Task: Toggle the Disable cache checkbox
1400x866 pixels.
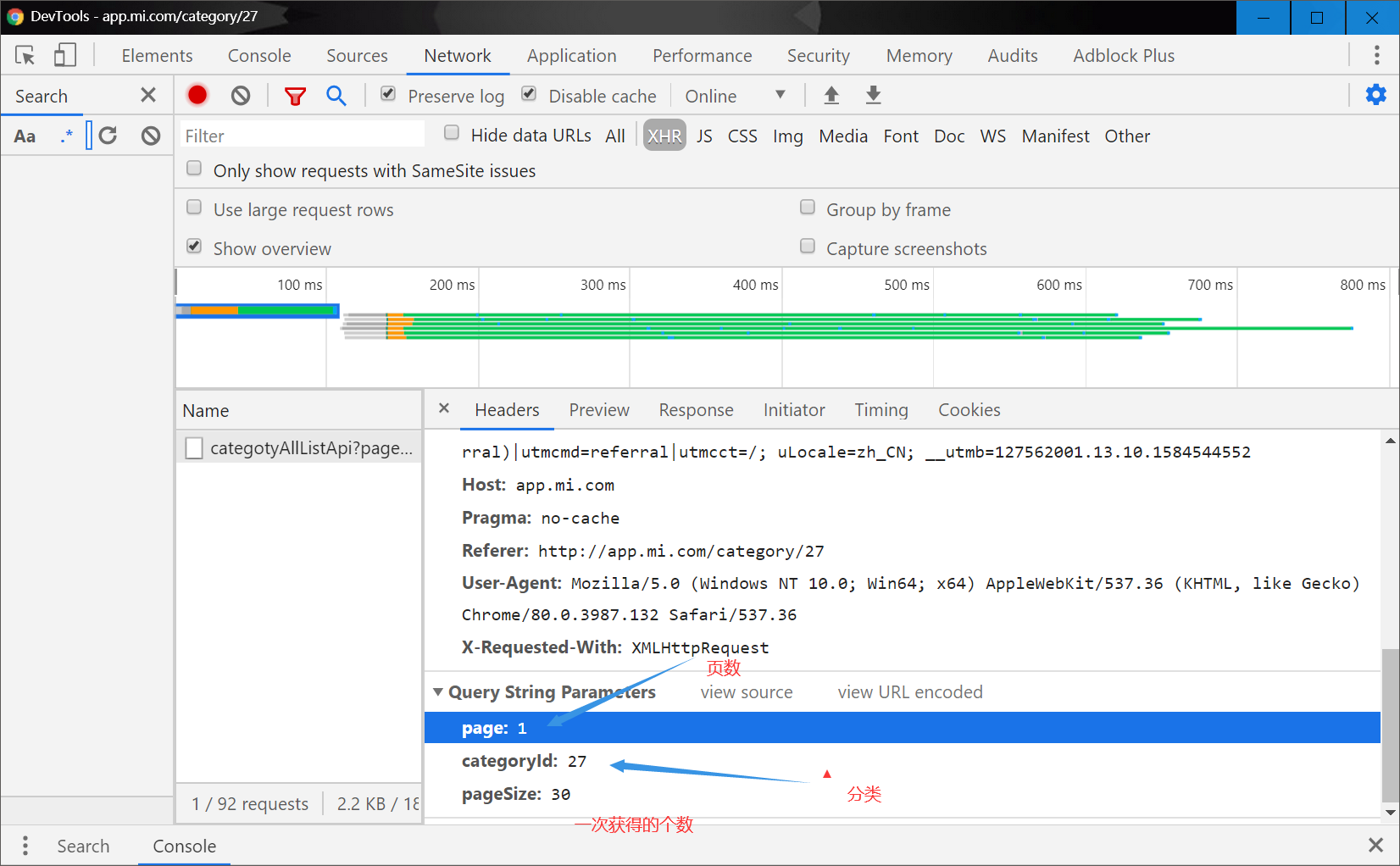Action: (x=529, y=94)
